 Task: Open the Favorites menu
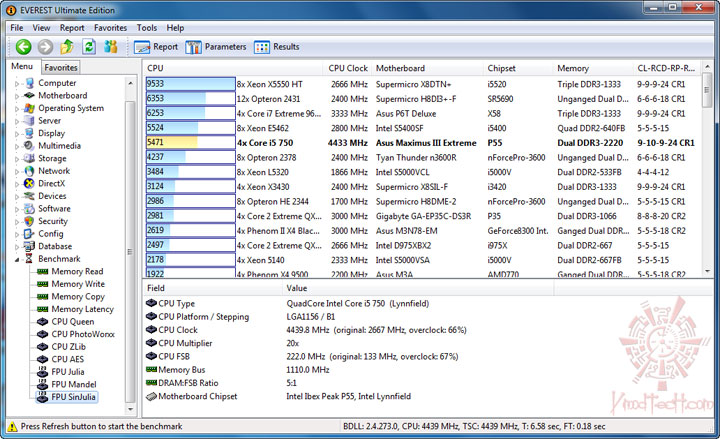pyautogui.click(x=111, y=28)
